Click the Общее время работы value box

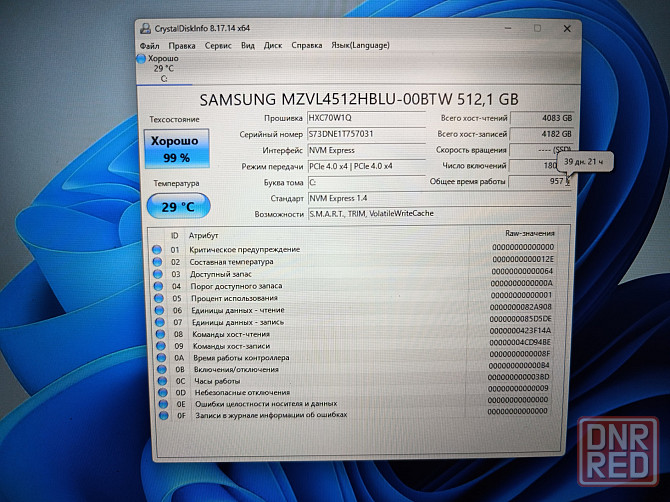[x=540, y=182]
